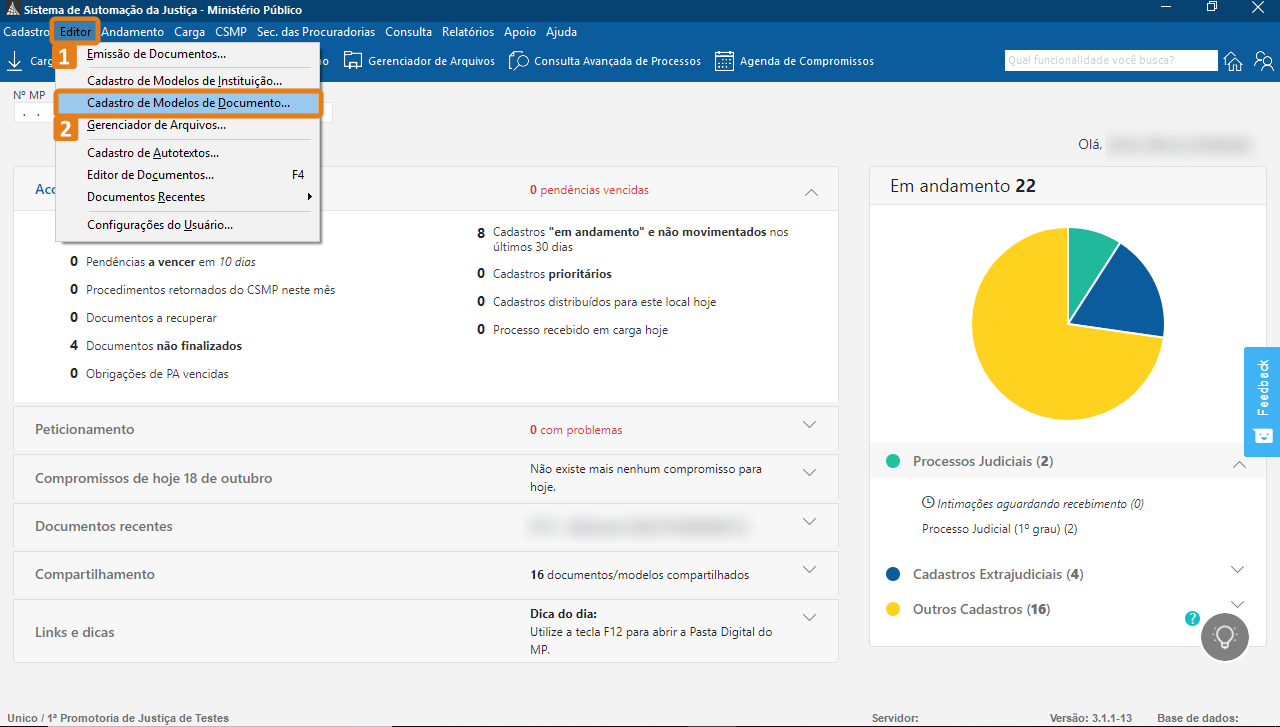This screenshot has height=727, width=1280.
Task: Expand Cadastros Extrajudiciais group
Action: [1238, 570]
